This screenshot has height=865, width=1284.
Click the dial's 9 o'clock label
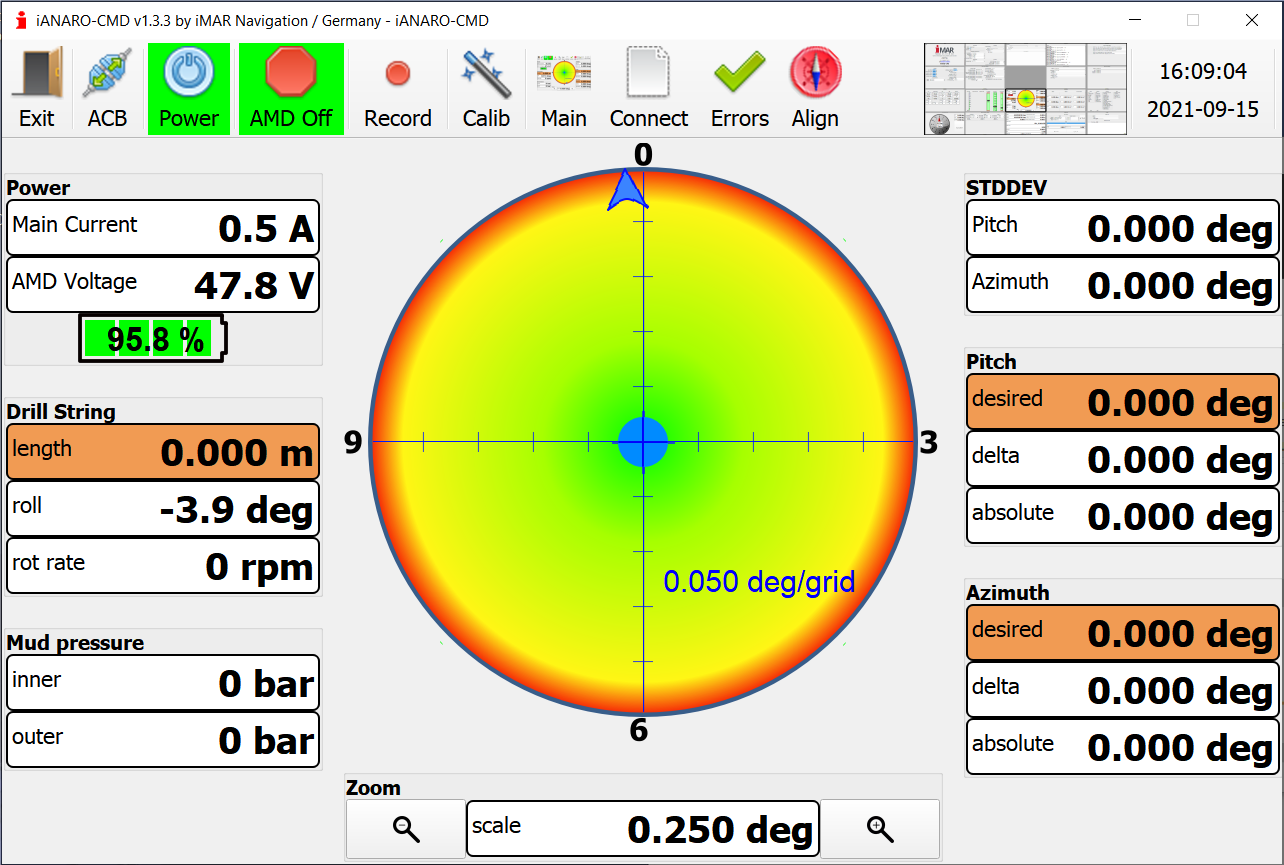(353, 442)
